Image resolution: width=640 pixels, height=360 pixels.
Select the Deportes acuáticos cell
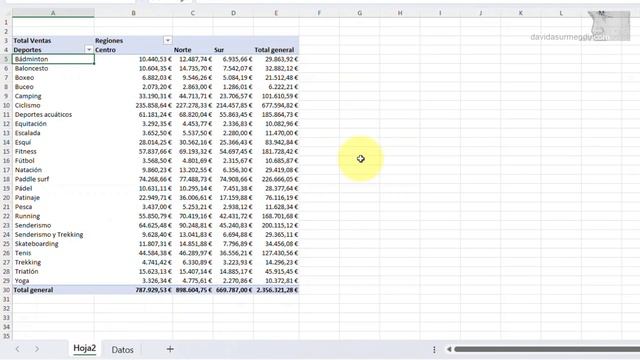53,114
